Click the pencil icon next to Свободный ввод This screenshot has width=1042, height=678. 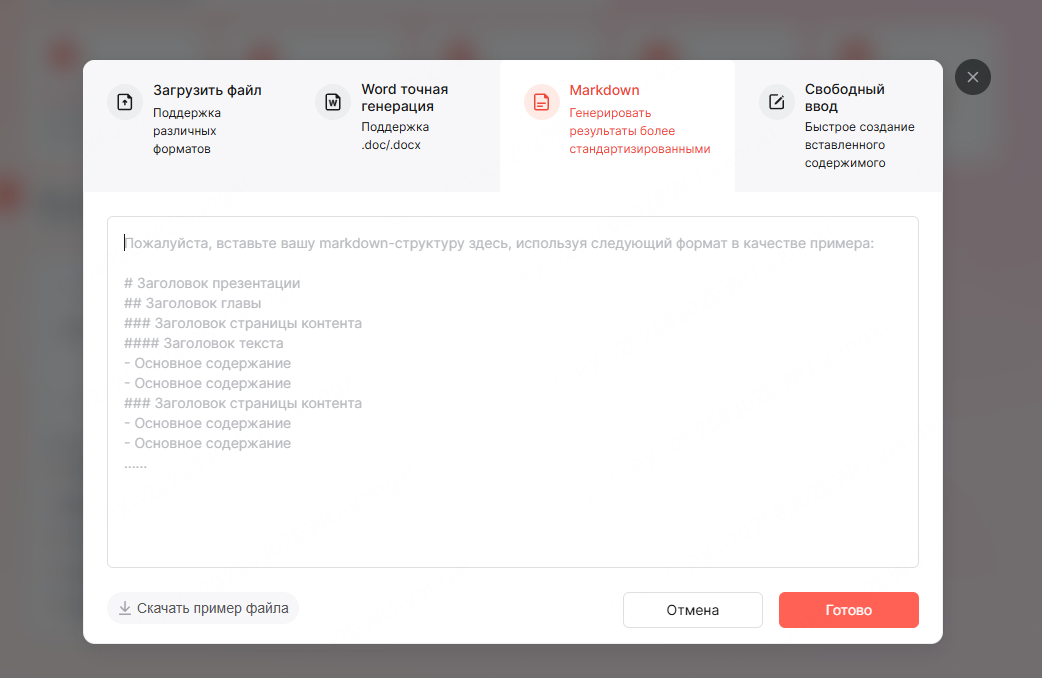[x=775, y=102]
